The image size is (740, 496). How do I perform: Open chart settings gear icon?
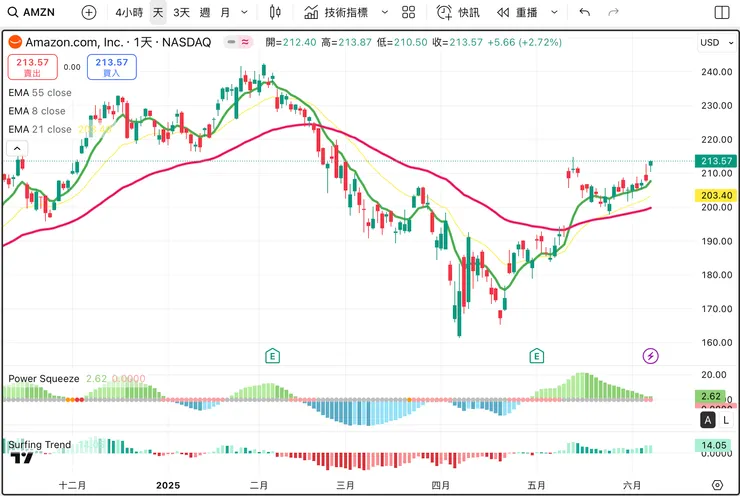717,485
